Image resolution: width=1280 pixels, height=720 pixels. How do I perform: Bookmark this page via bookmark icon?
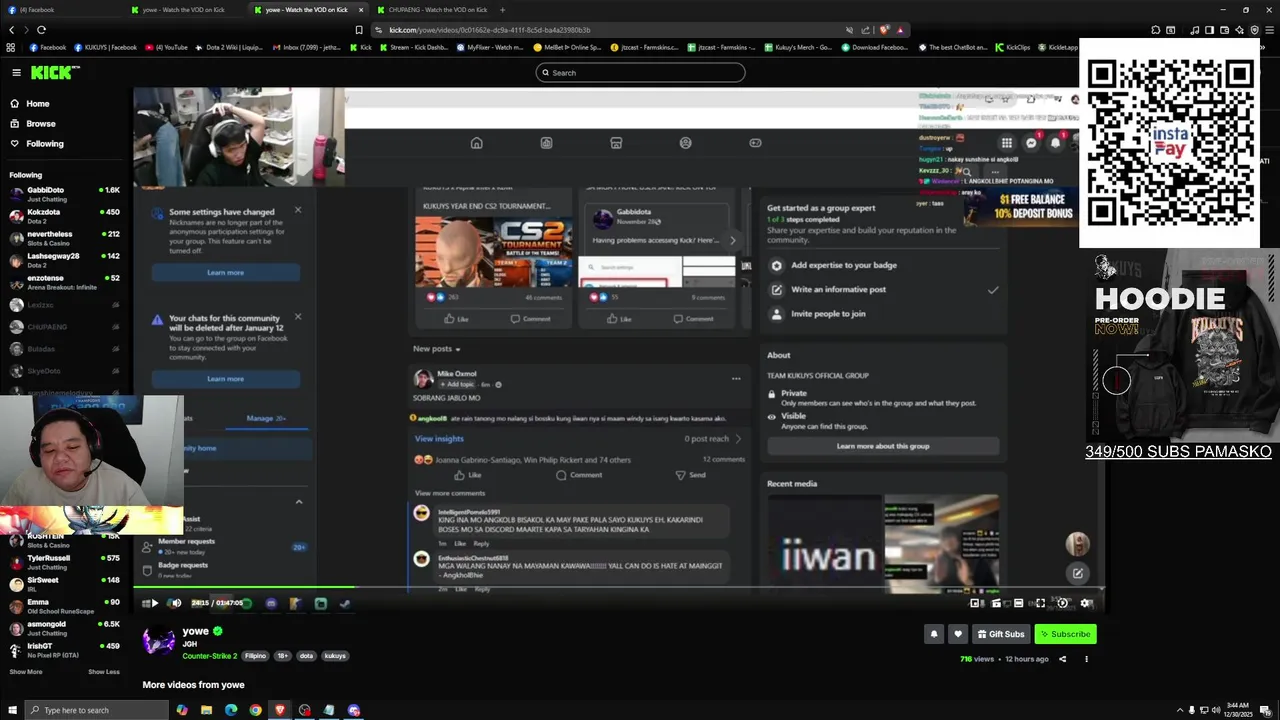coord(359,30)
